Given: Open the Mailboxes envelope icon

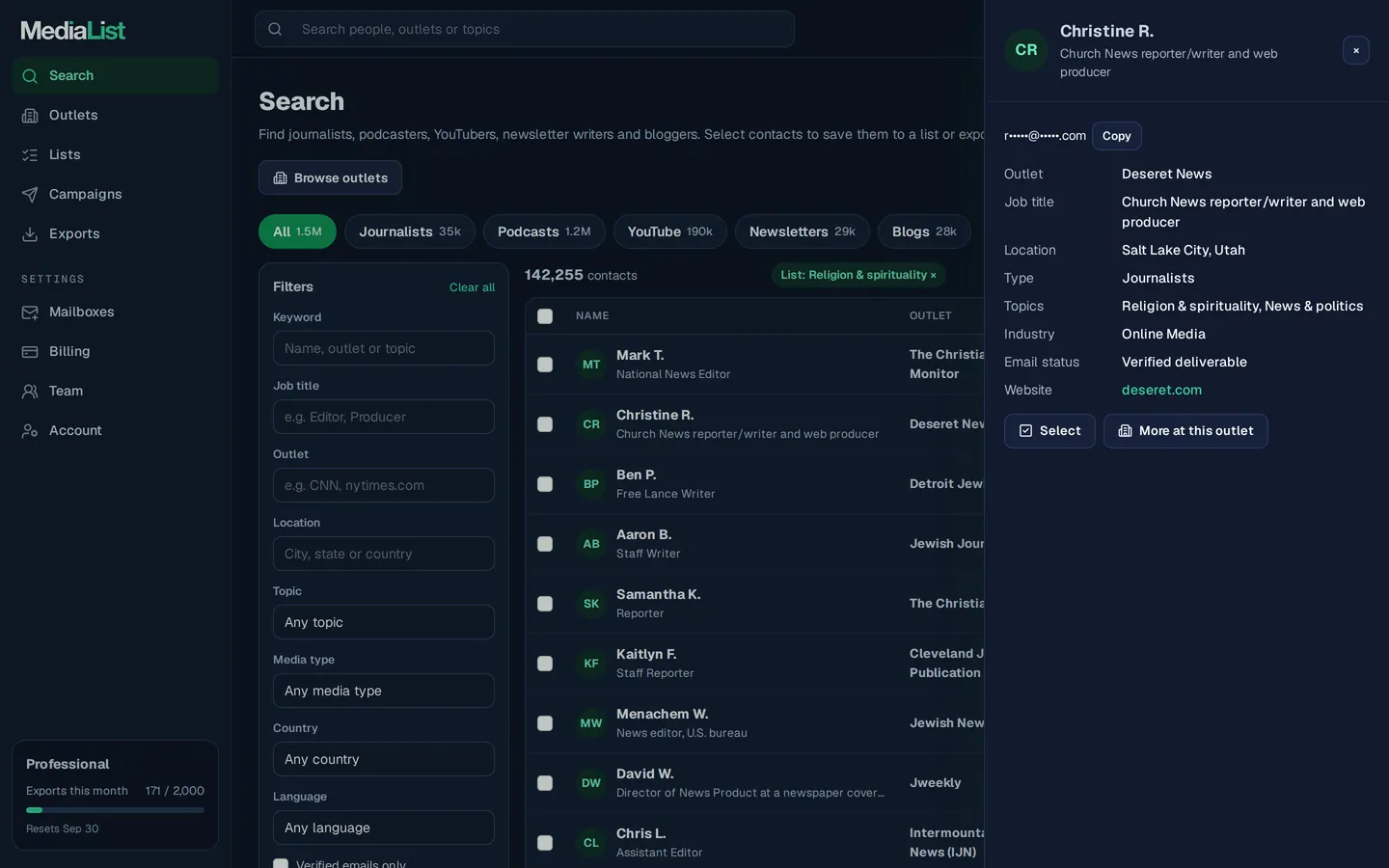Looking at the screenshot, I should (30, 312).
